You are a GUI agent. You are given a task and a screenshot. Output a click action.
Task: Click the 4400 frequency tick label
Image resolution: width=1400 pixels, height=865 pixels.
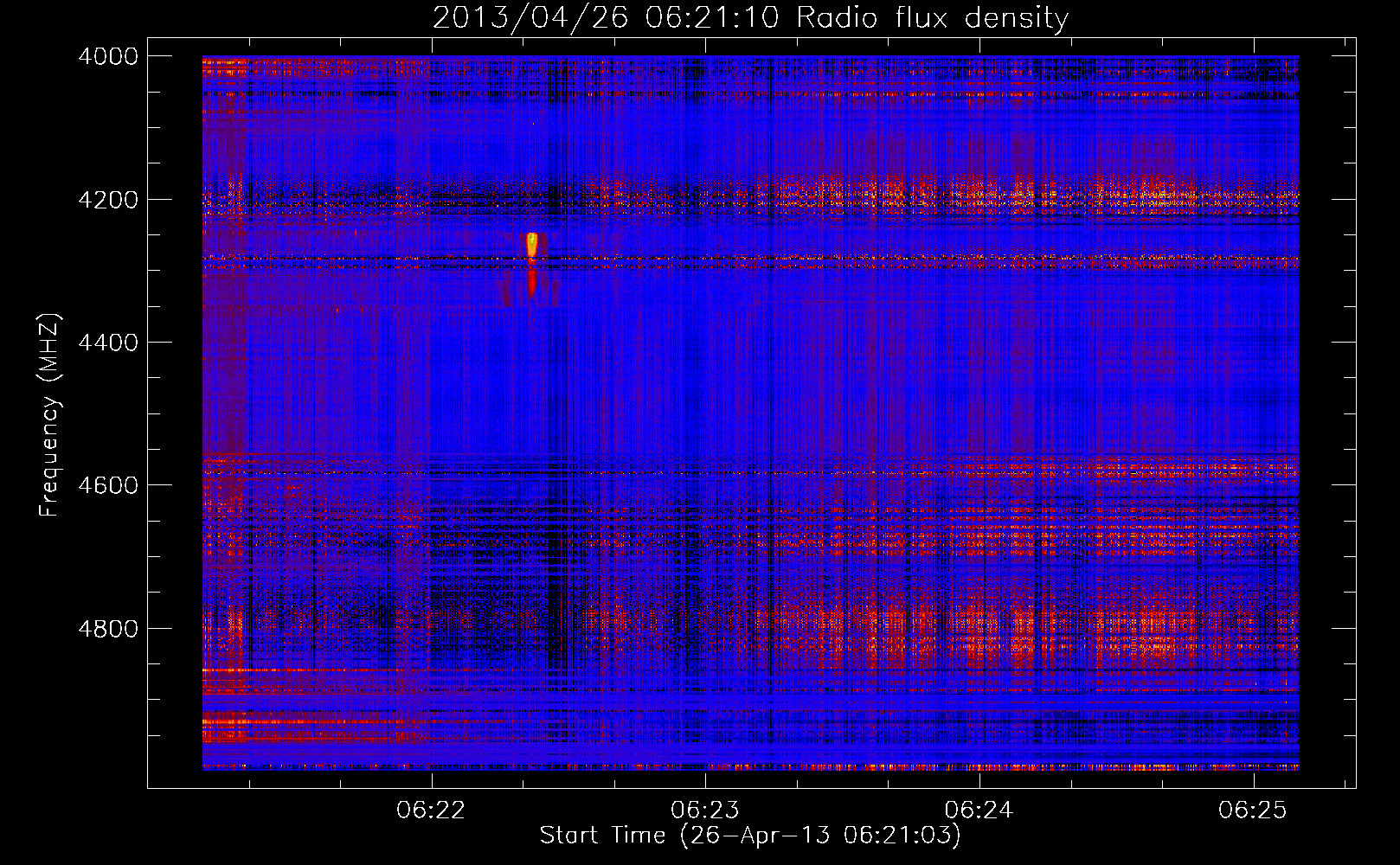point(108,343)
